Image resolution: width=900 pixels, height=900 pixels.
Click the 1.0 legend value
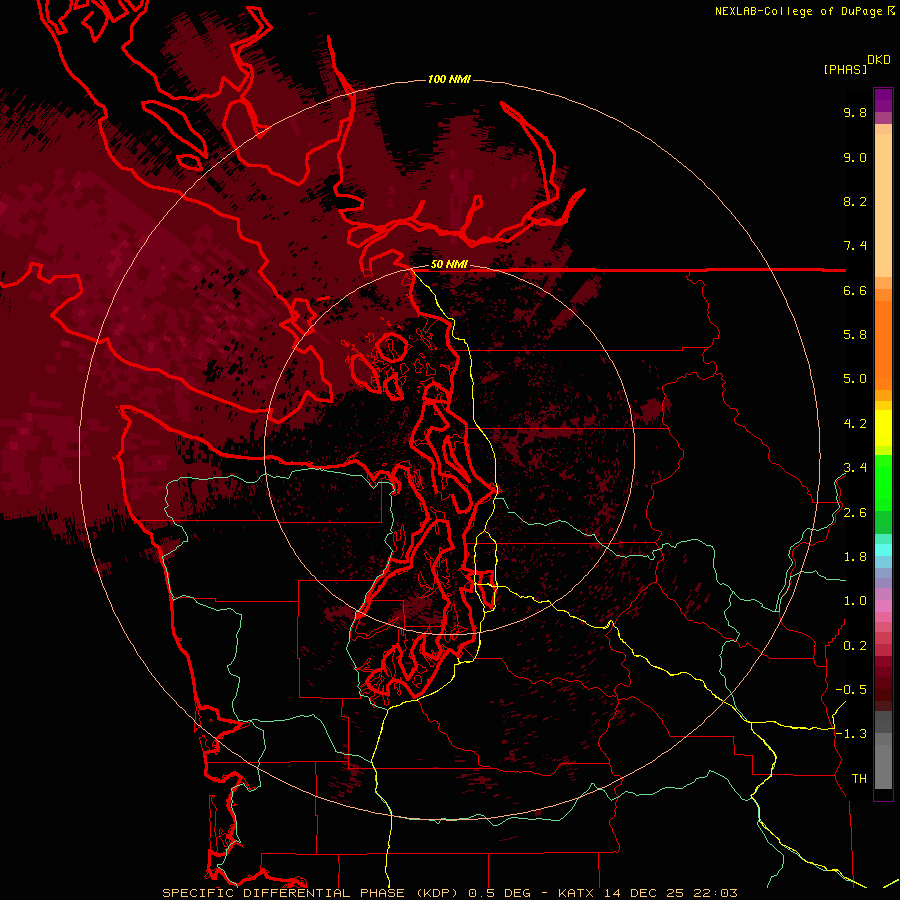coord(855,601)
